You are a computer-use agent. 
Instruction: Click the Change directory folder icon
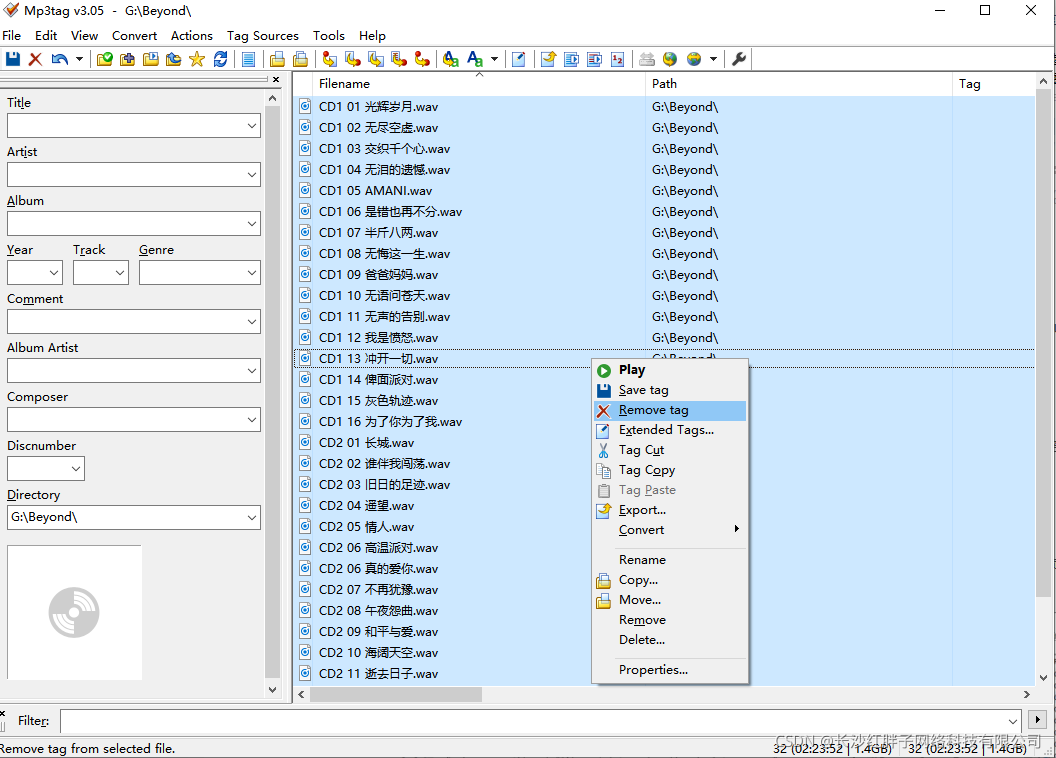point(104,59)
